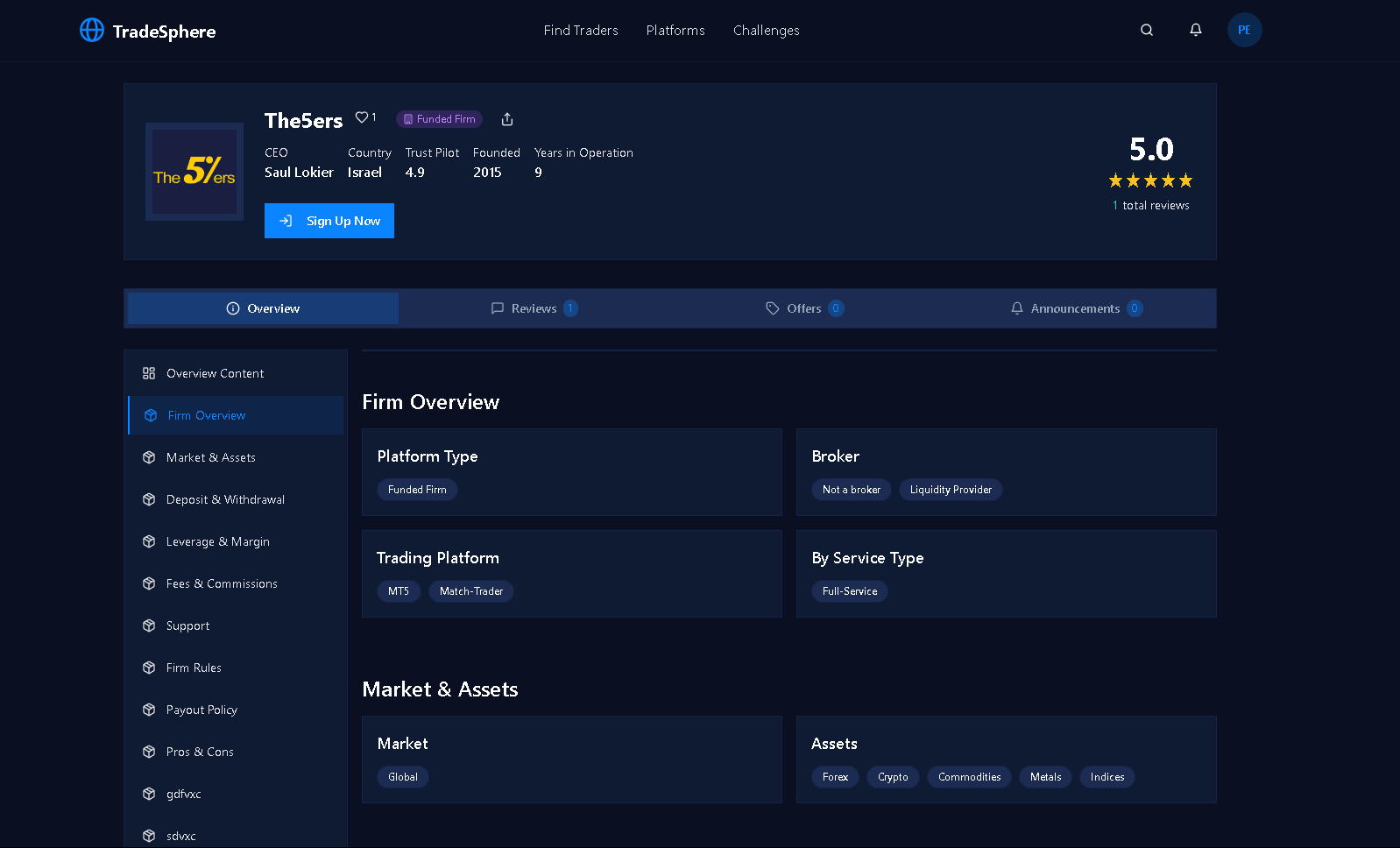Click the share icon beside Funded Firm badge
The width and height of the screenshot is (1400, 848).
pyautogui.click(x=507, y=119)
